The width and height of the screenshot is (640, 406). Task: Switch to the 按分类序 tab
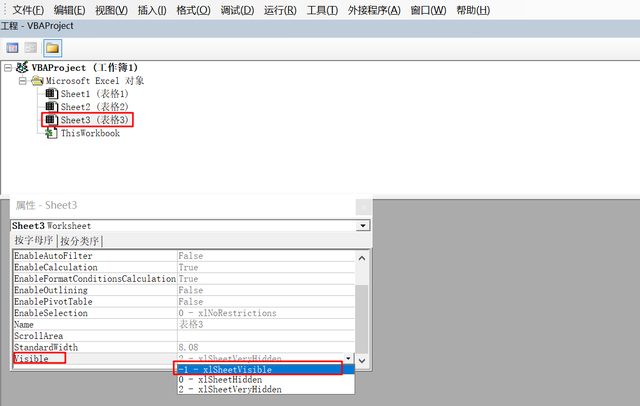[x=80, y=241]
